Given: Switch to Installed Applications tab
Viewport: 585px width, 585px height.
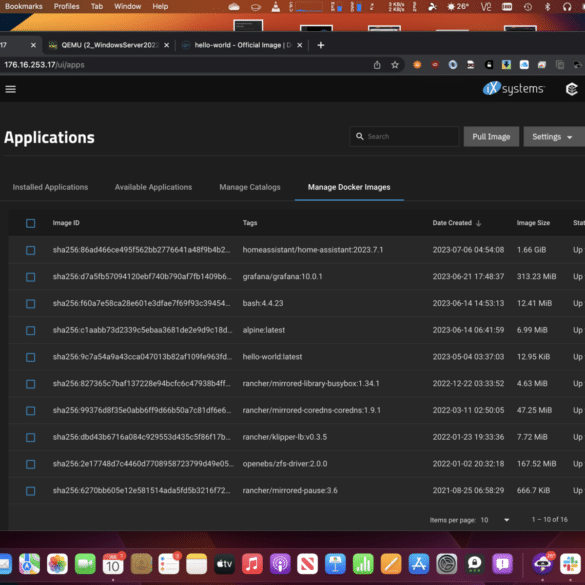Looking at the screenshot, I should click(x=50, y=187).
